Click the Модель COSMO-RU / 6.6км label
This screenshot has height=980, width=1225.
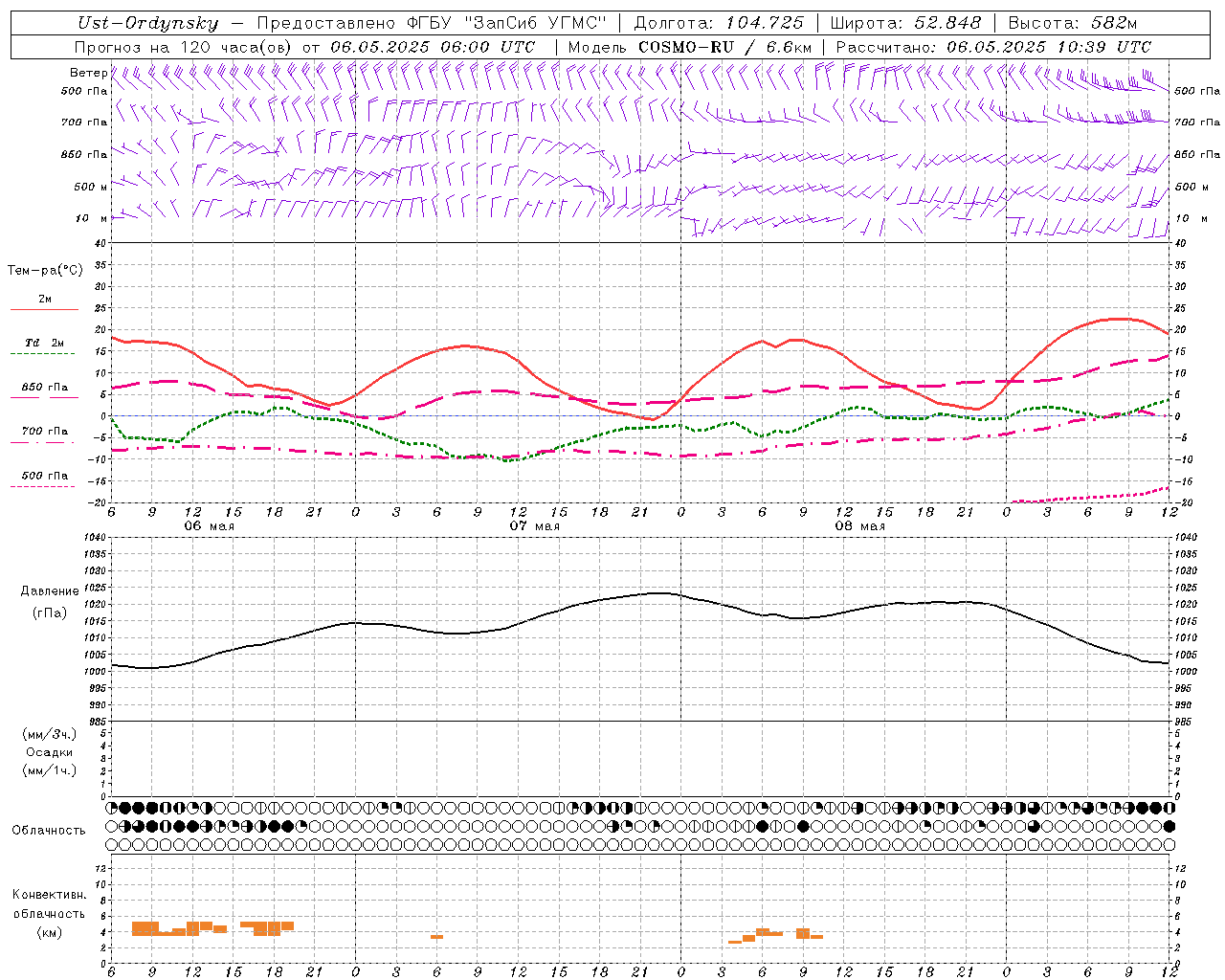[690, 47]
